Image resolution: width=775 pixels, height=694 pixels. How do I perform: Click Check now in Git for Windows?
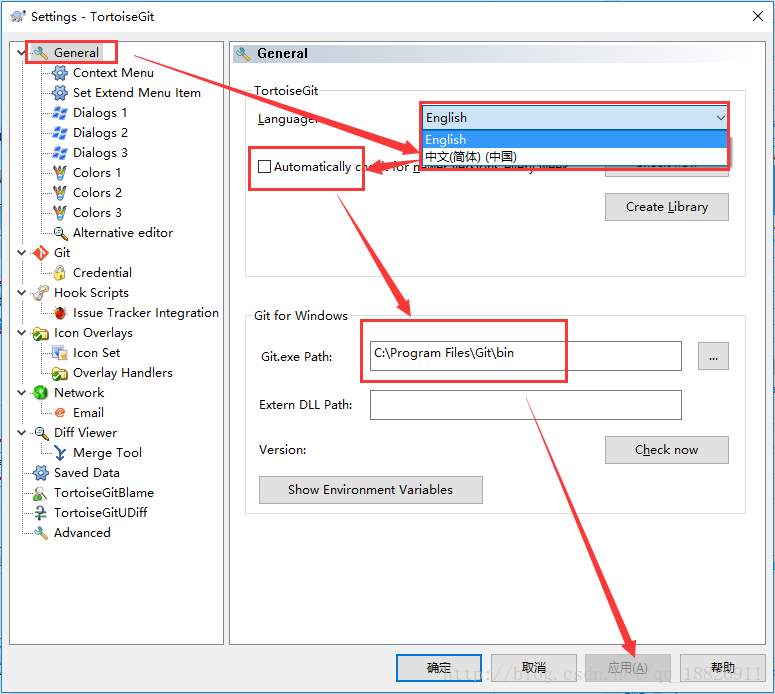point(667,450)
